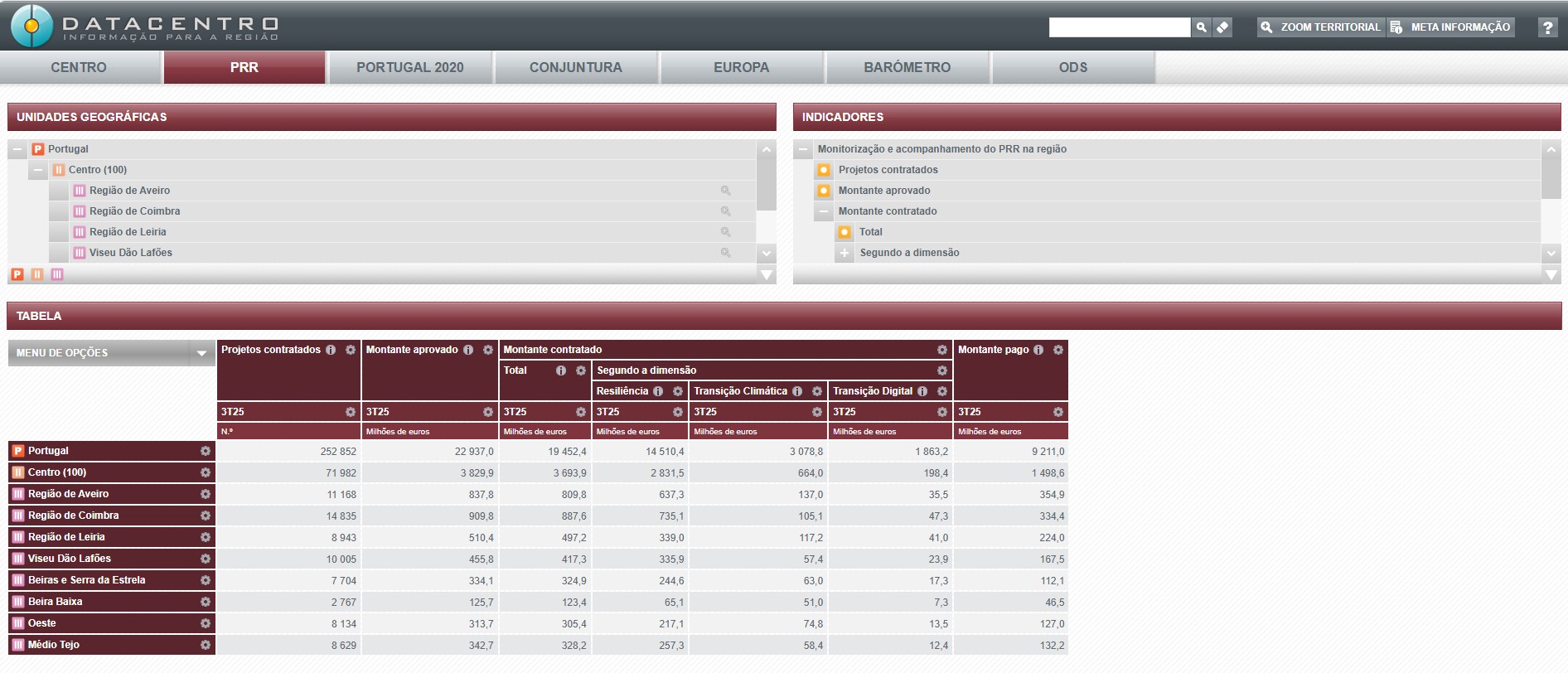1568x673 pixels.
Task: Type in the top search input field
Action: [1119, 27]
